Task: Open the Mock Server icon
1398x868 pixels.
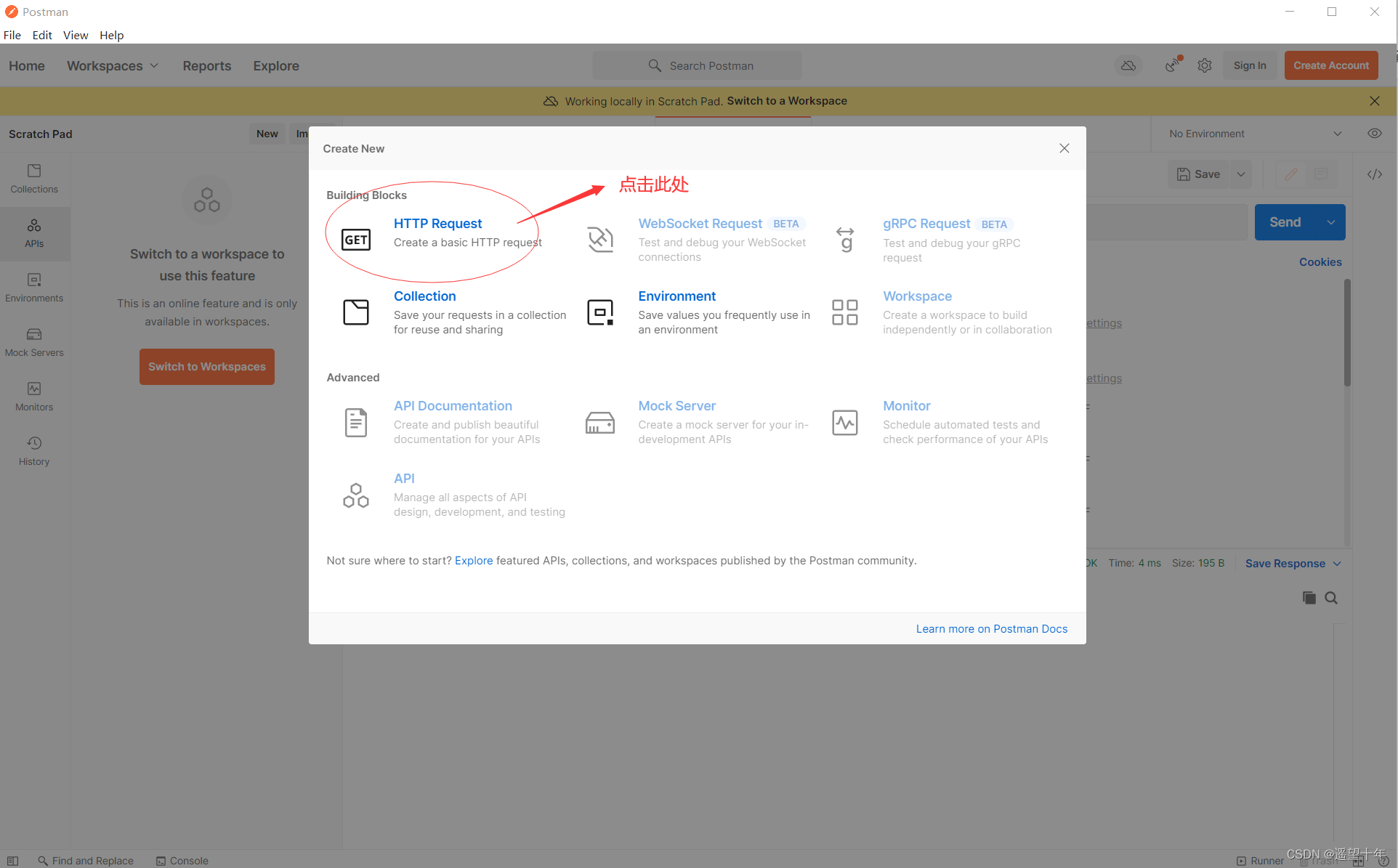Action: [x=600, y=423]
